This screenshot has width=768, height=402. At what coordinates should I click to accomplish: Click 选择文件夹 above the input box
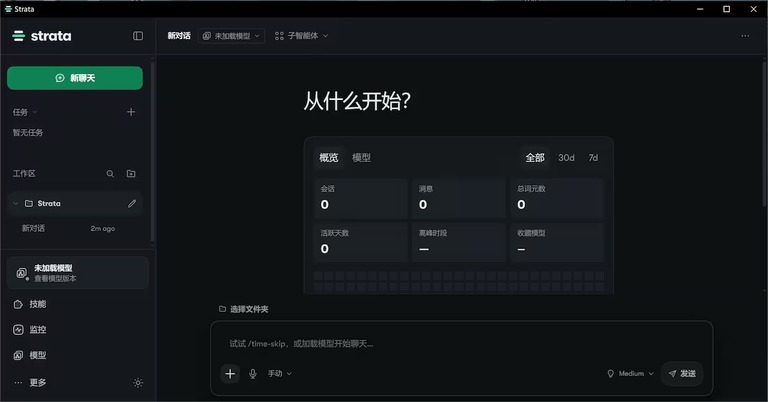[x=243, y=309]
